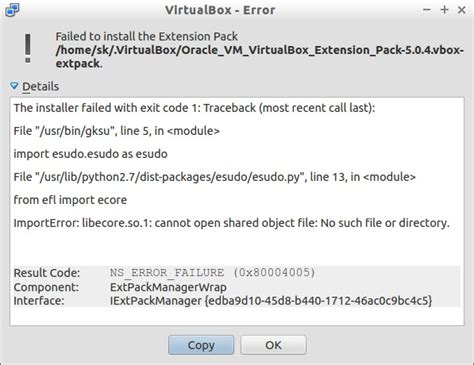474x365 pixels.
Task: Click the esudo.py line 13 traceback entry
Action: [x=215, y=177]
